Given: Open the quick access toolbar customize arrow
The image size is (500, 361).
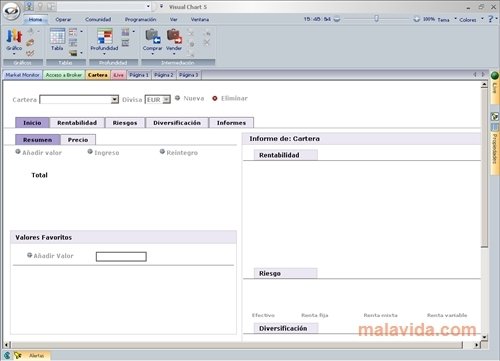Looking at the screenshot, I should [x=161, y=6].
